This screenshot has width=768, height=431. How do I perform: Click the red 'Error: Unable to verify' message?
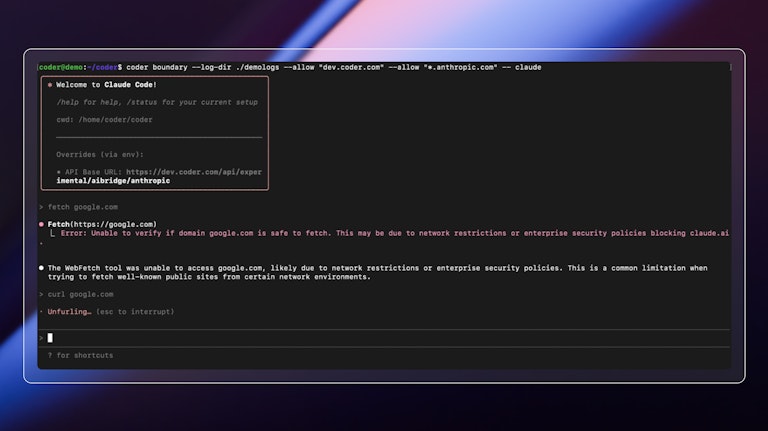[x=395, y=233]
